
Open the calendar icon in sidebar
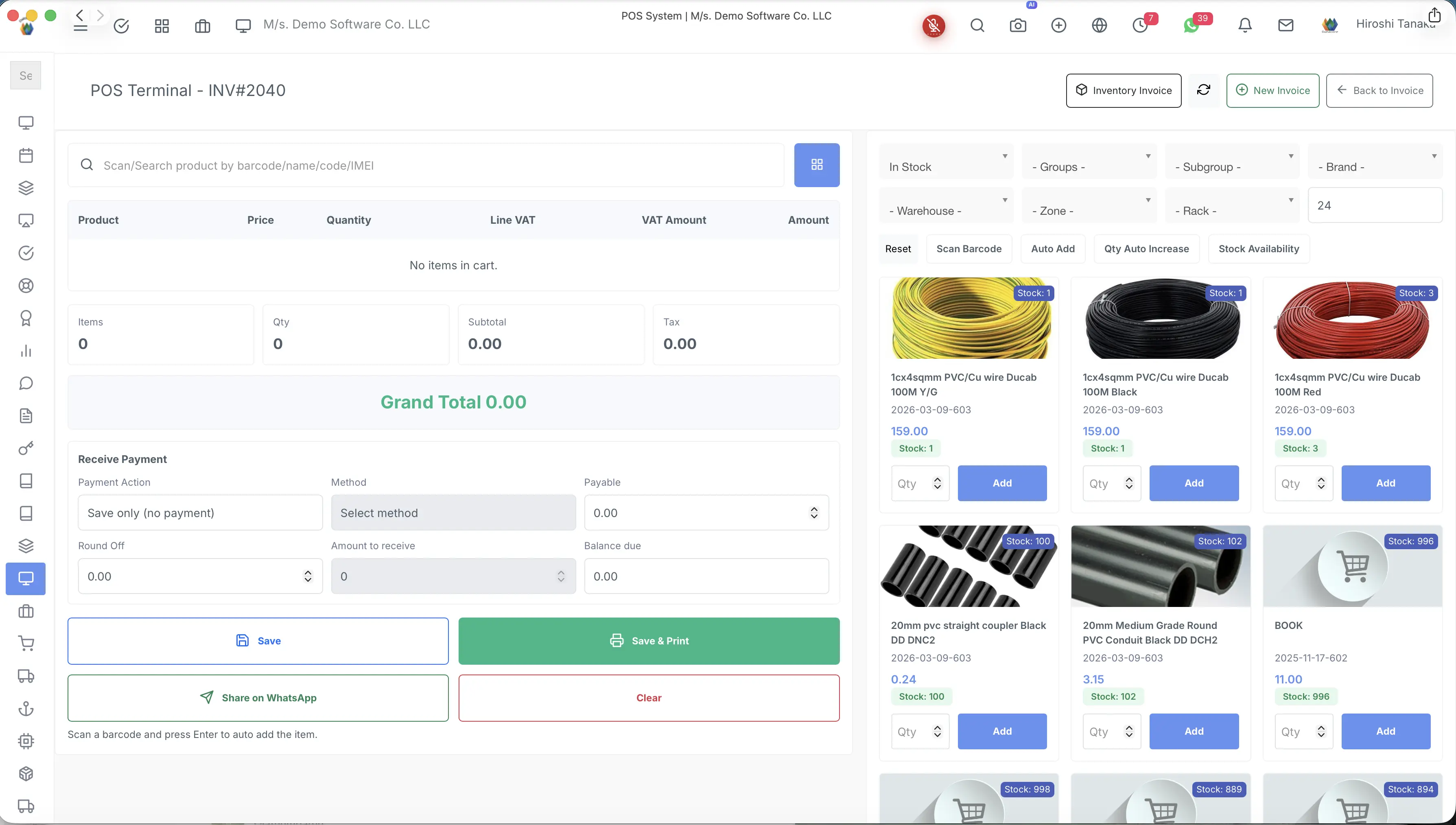tap(26, 155)
